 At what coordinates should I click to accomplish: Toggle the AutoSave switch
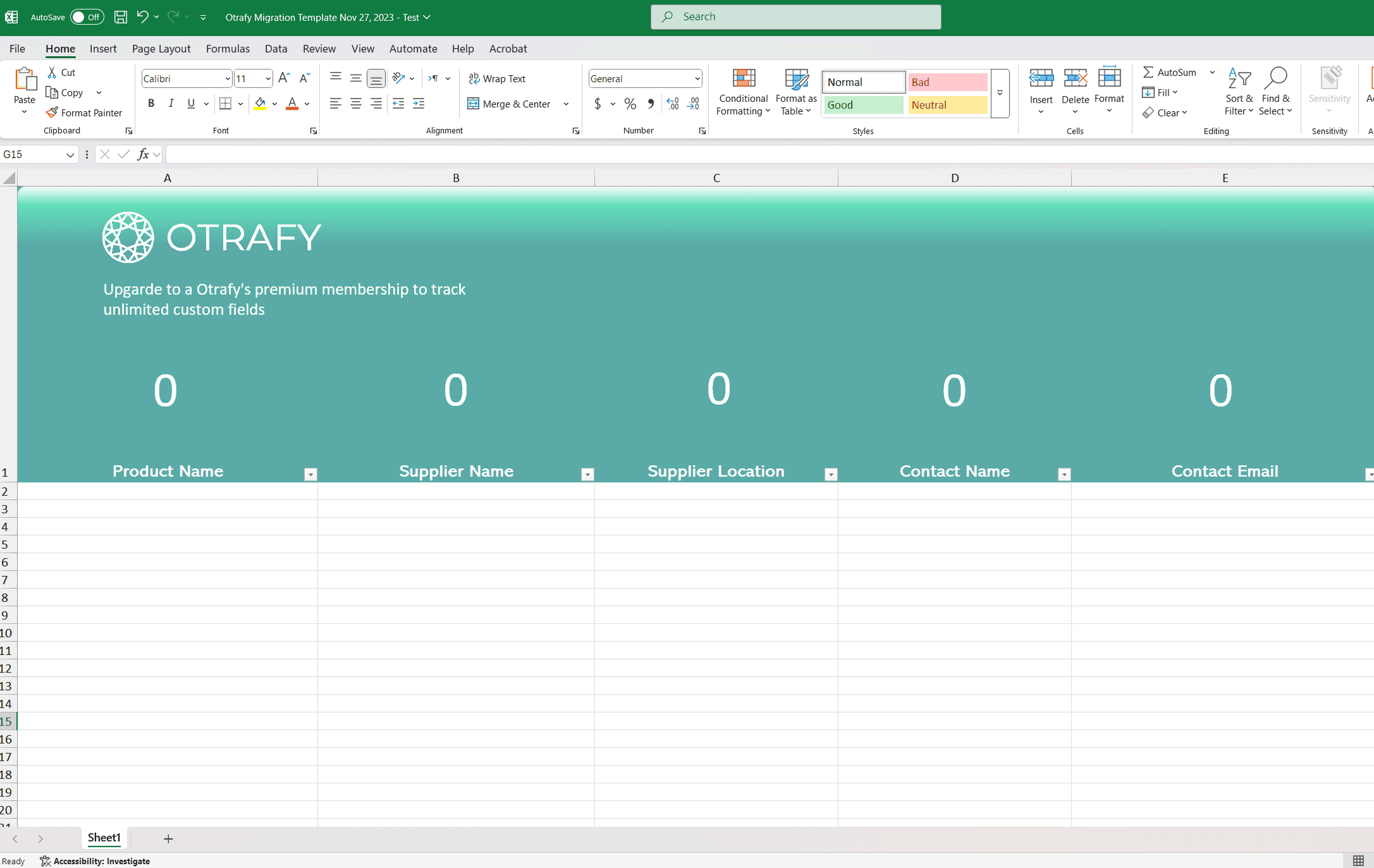point(87,17)
